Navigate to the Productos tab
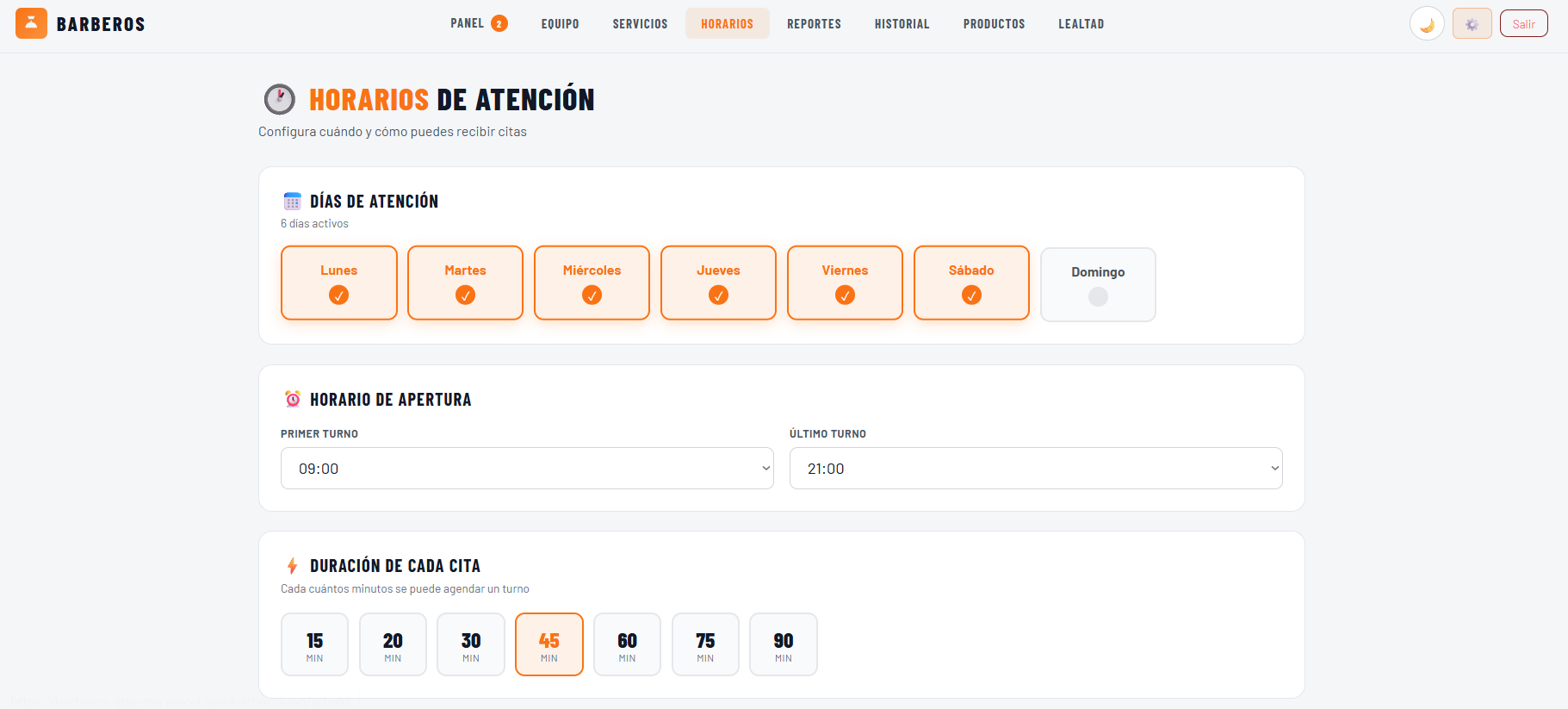The width and height of the screenshot is (1568, 709). [x=994, y=24]
